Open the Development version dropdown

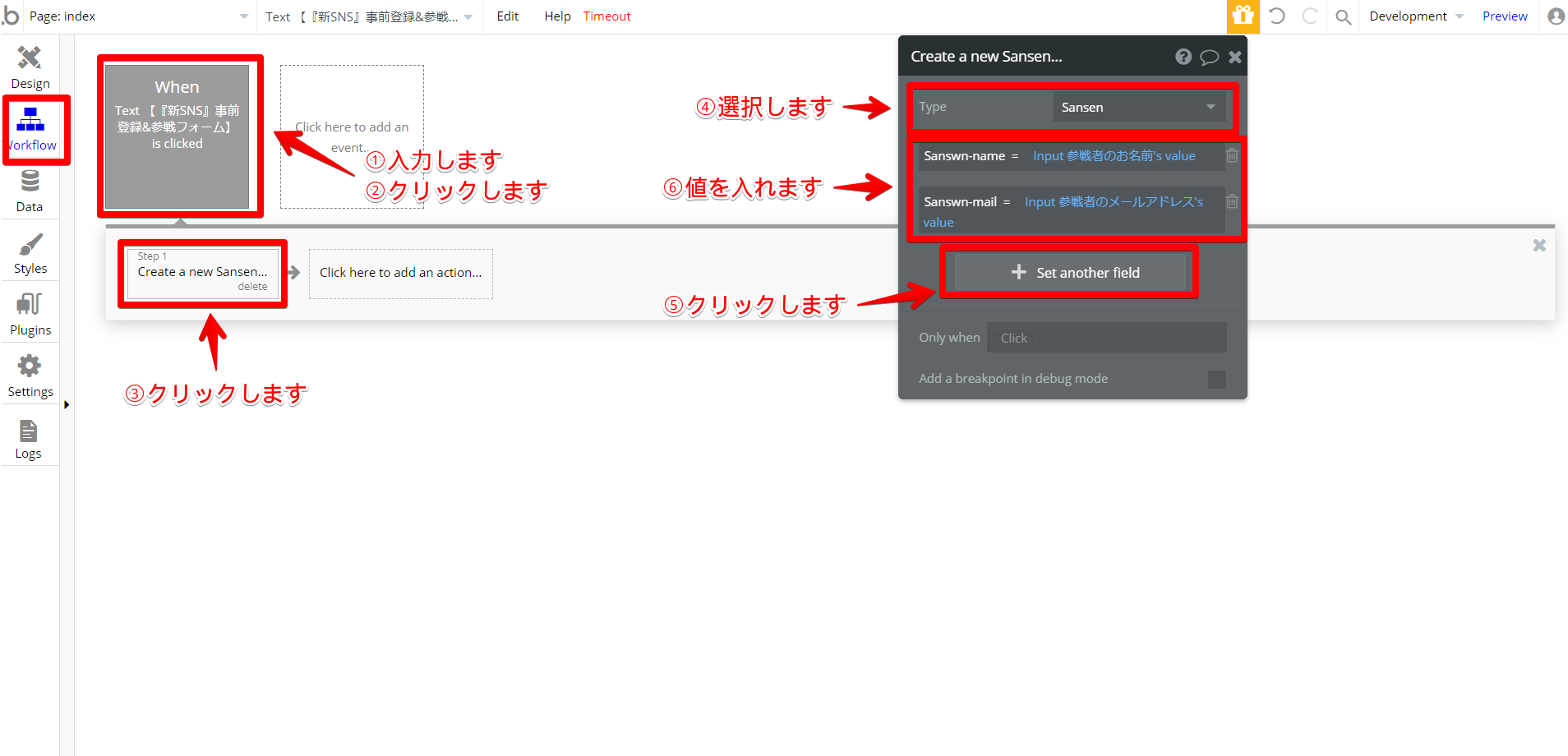[1416, 16]
